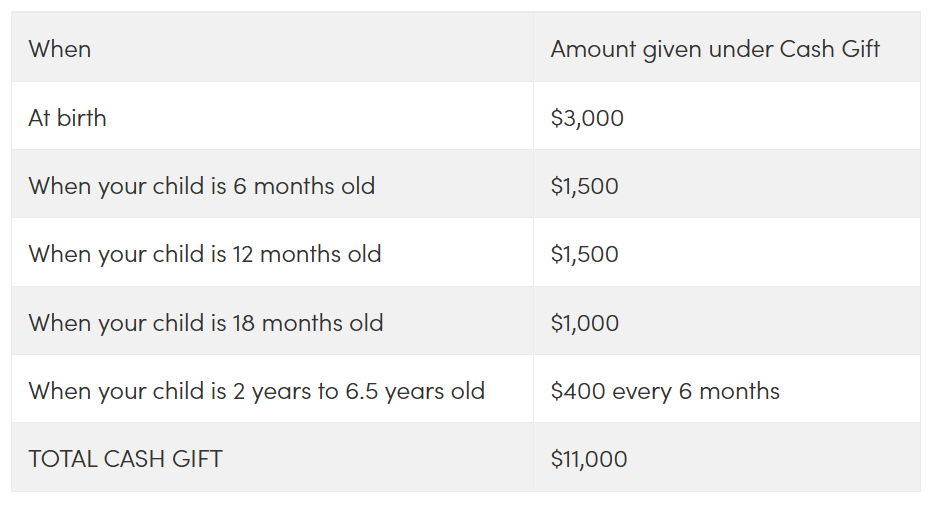Click the $1,000 amount cell

click(x=584, y=323)
